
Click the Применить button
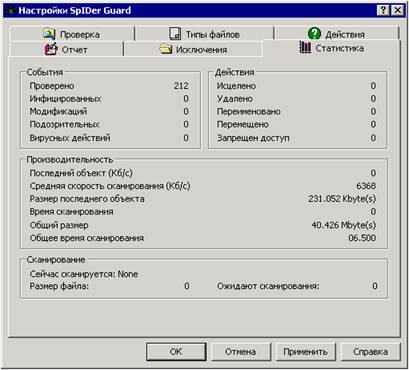(305, 352)
